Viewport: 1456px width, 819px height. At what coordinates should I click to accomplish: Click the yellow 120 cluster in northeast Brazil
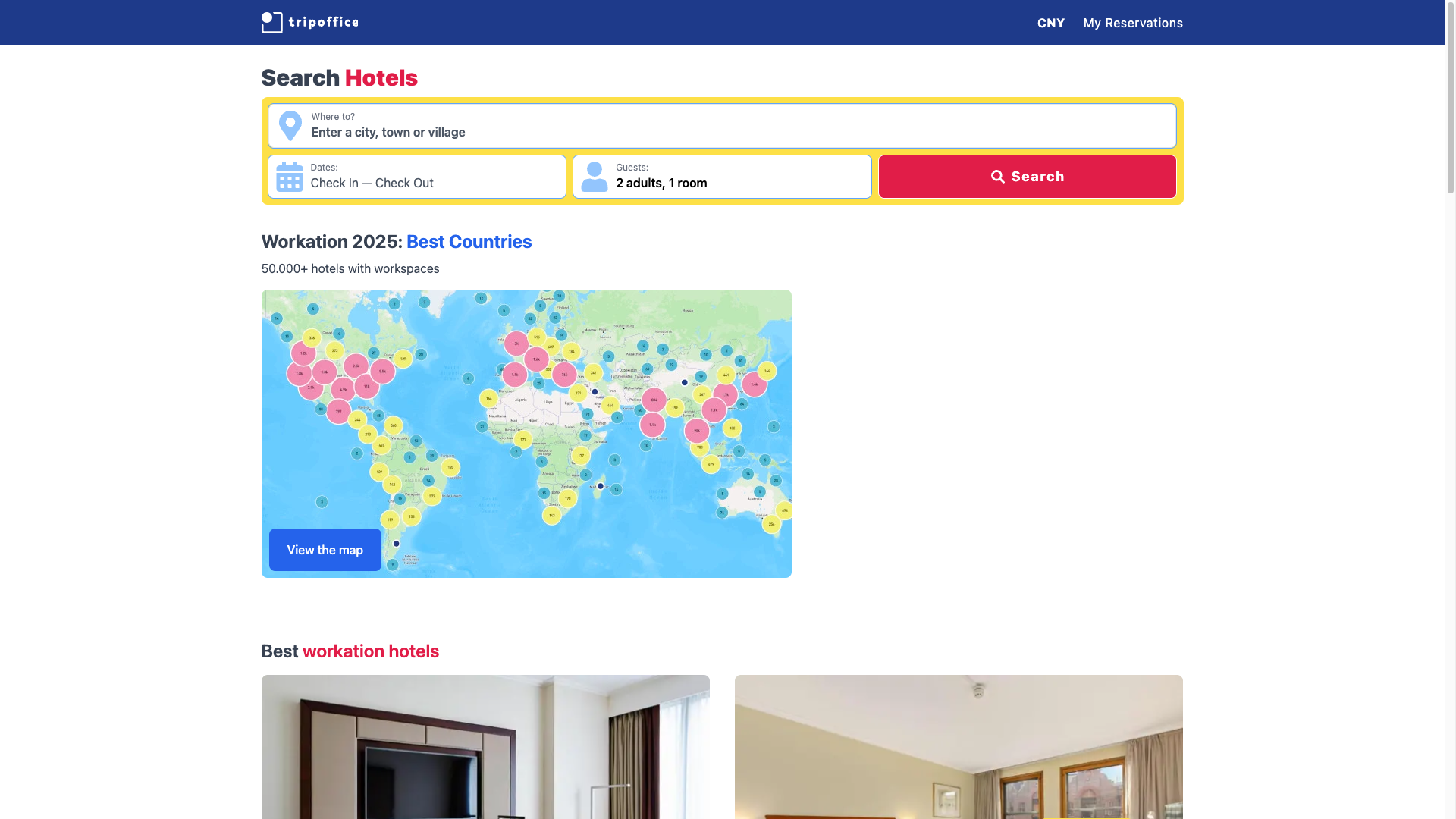click(x=450, y=467)
